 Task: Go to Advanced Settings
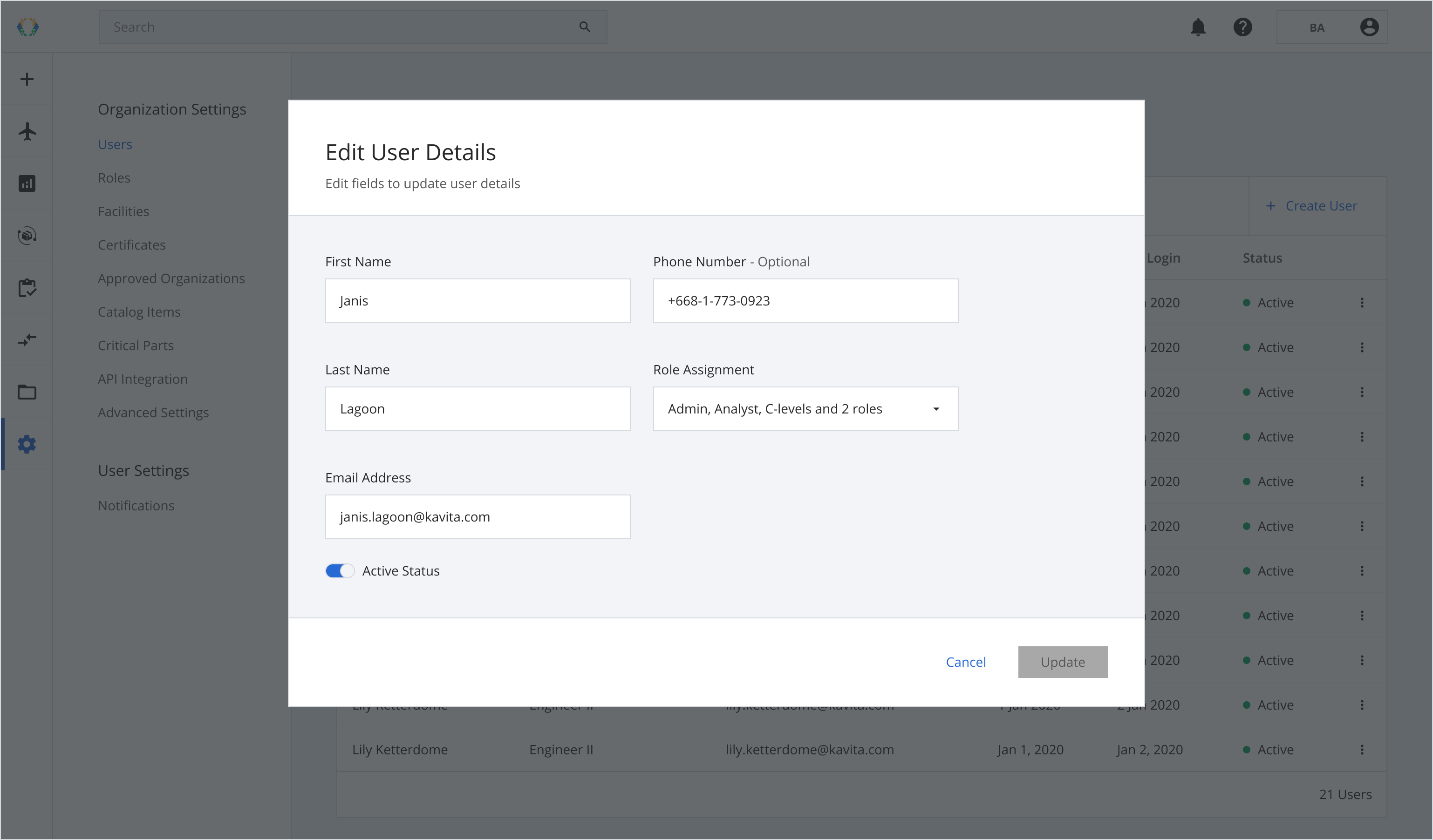pos(153,413)
